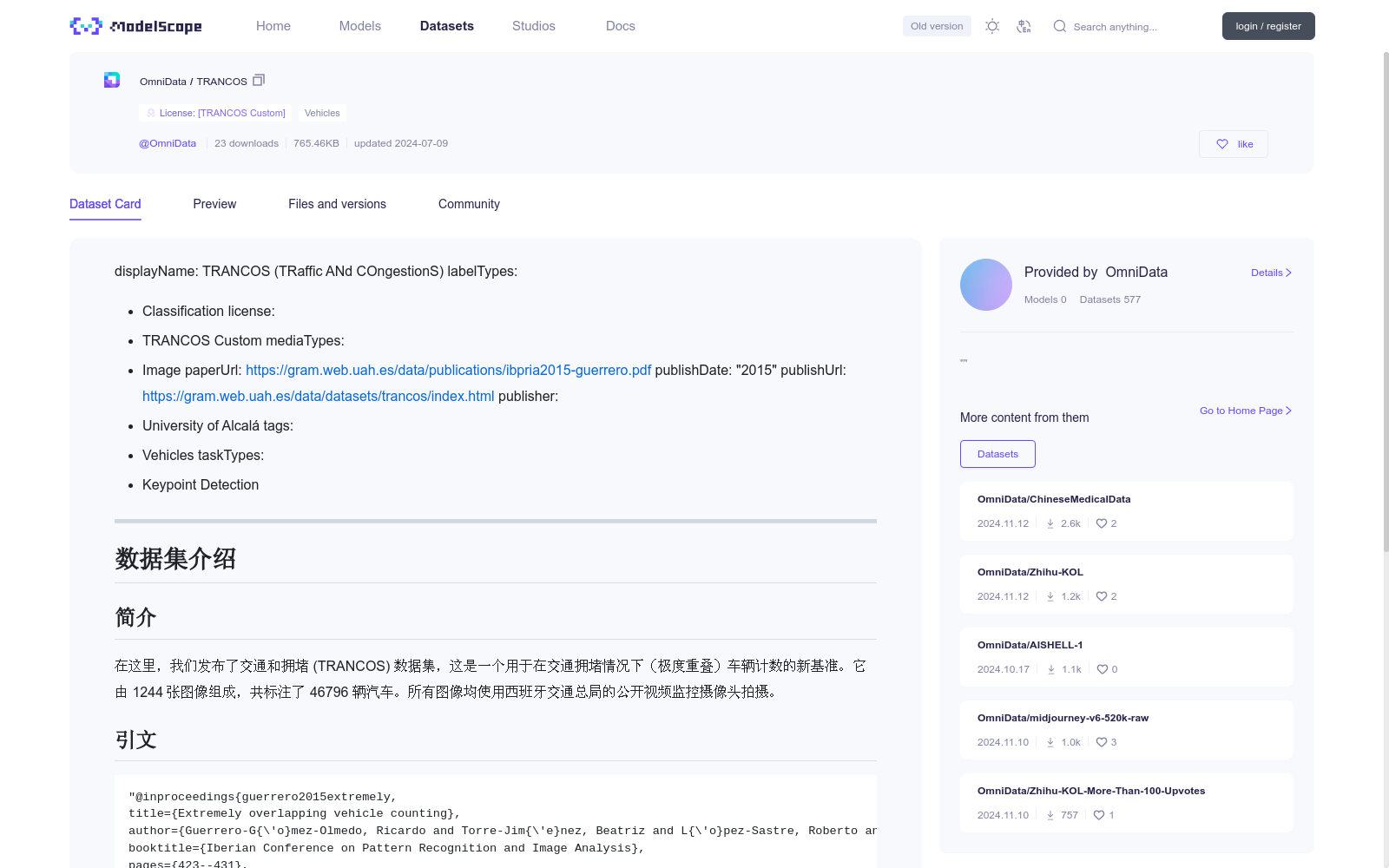Click heart icon on Zhihu-KOL card

(1102, 596)
